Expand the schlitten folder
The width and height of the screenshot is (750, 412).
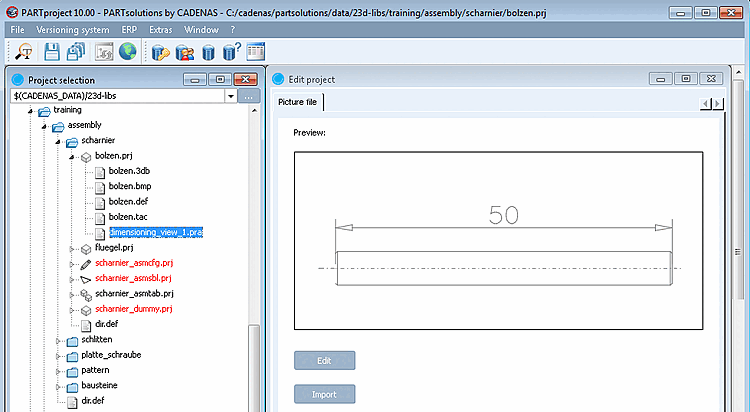57,341
